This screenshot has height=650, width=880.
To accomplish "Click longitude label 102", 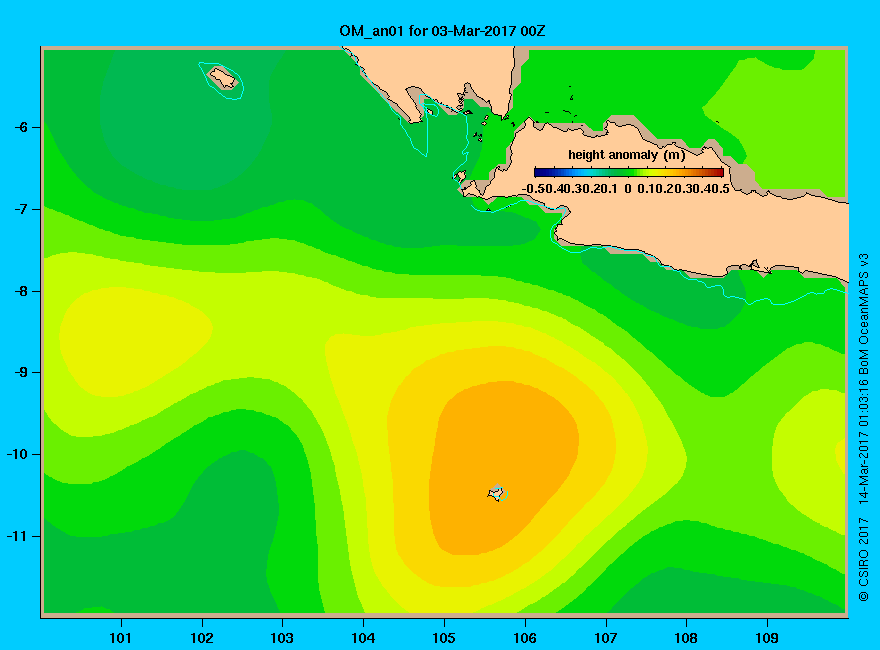I will [201, 638].
